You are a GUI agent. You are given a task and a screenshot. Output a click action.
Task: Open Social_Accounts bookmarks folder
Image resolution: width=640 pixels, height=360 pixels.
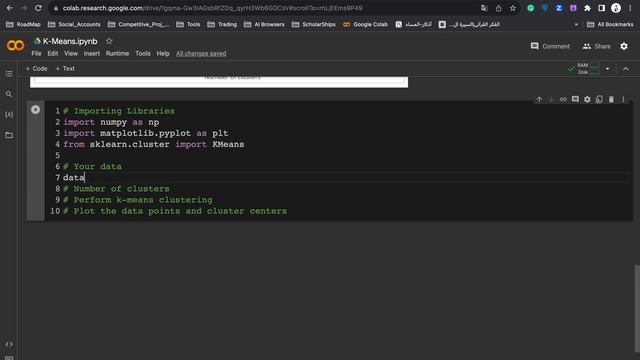[74, 24]
